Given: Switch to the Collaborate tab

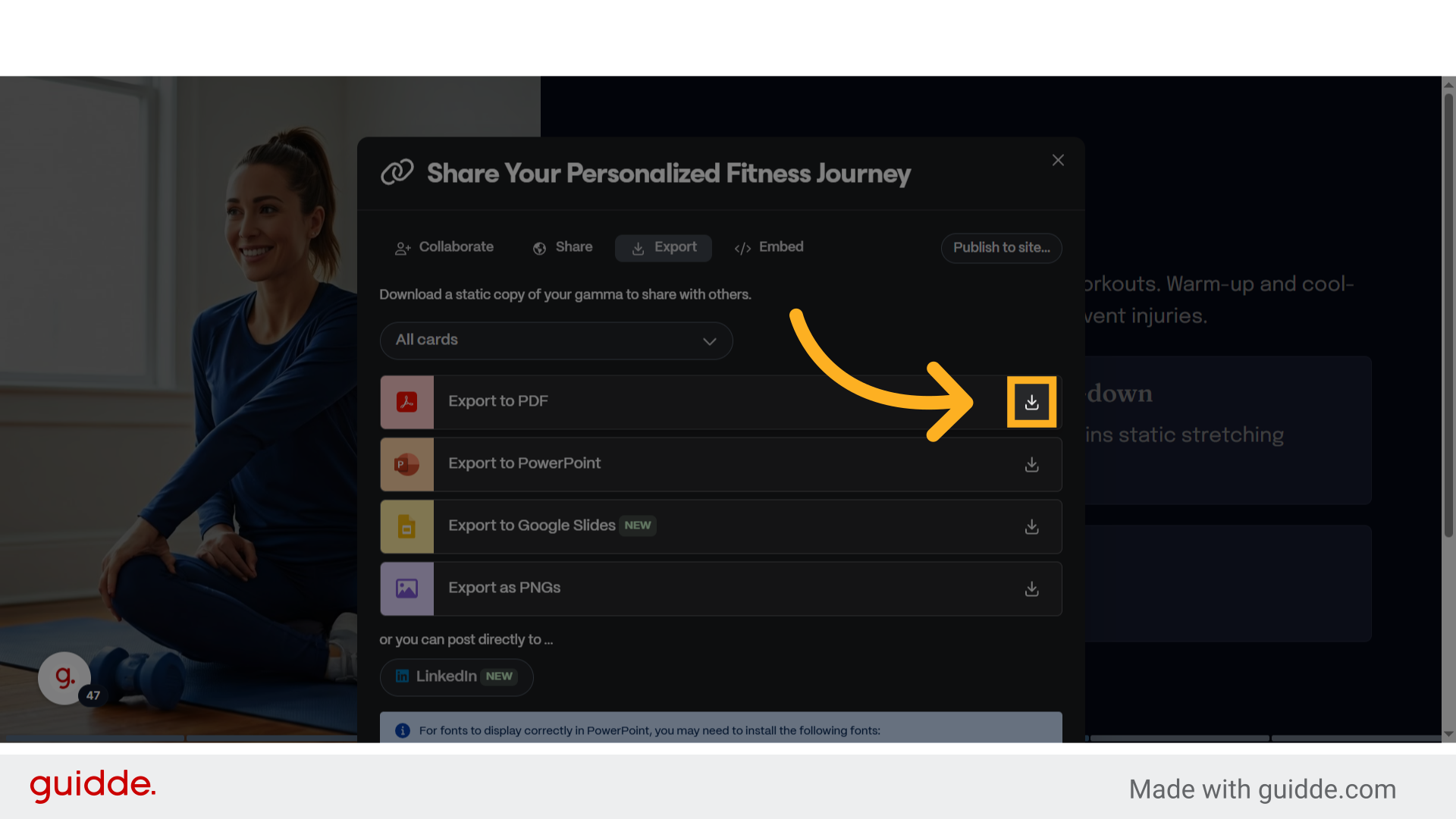Looking at the screenshot, I should click(444, 247).
